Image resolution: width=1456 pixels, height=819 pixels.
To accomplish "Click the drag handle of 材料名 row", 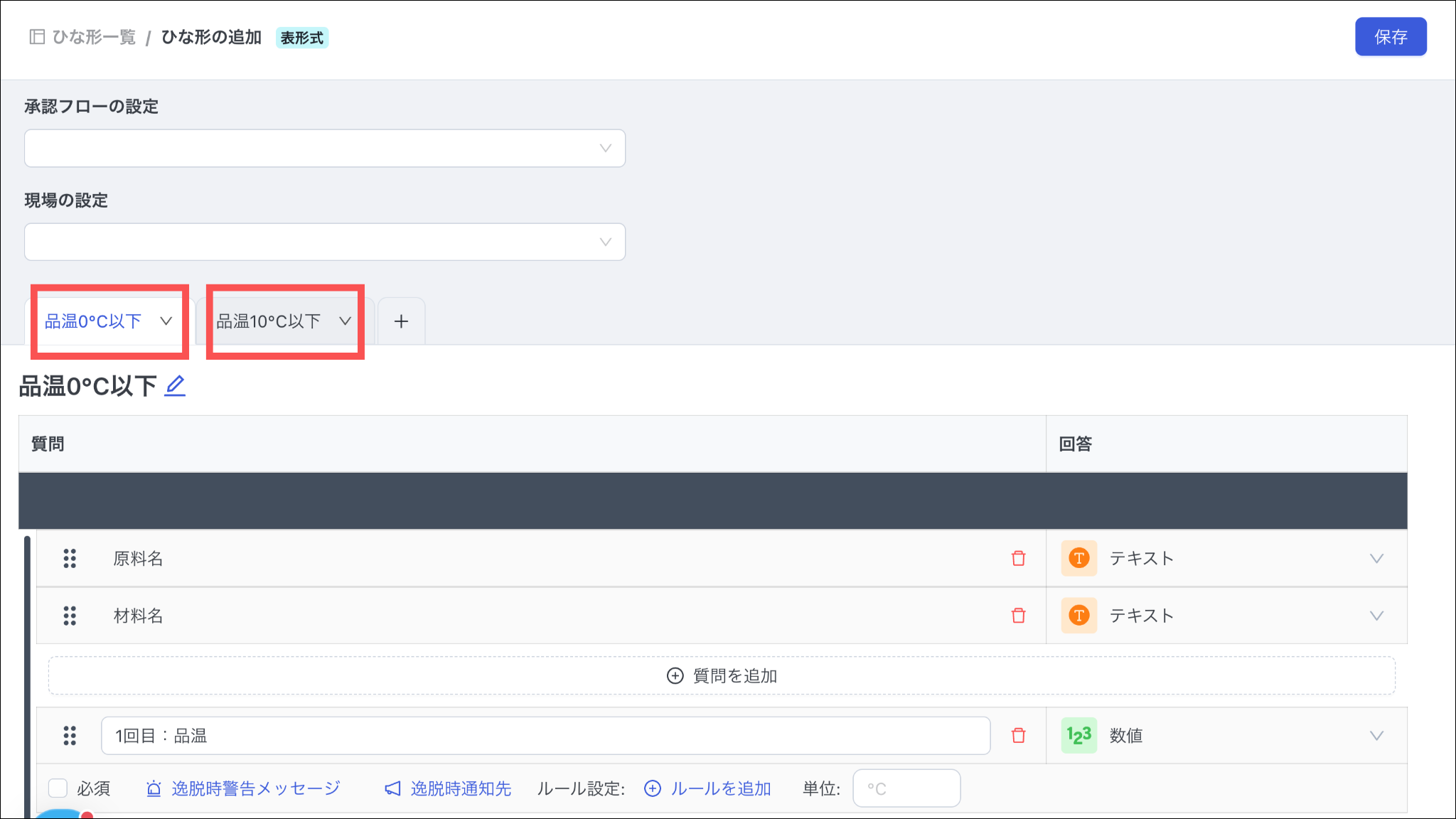I will pyautogui.click(x=70, y=616).
